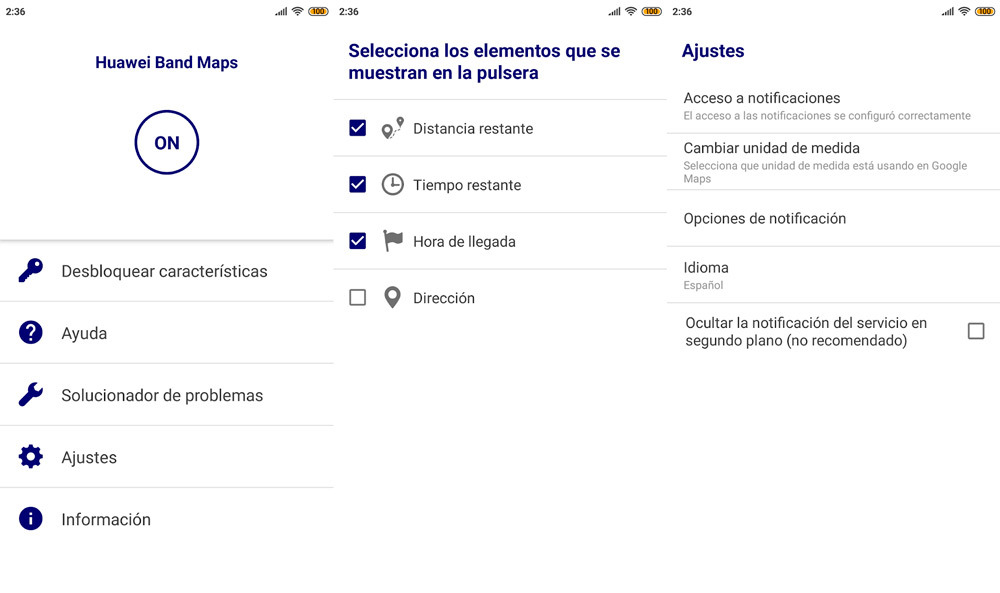1000x593 pixels.
Task: Click the key icon for unlocking features
Action: tap(31, 271)
